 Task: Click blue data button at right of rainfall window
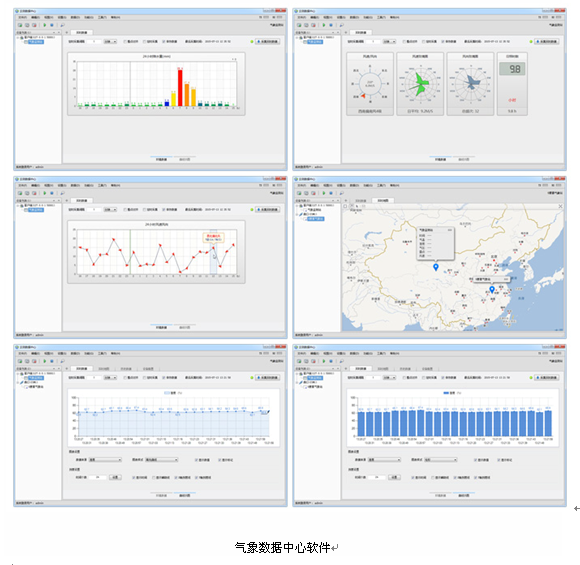pyautogui.click(x=267, y=41)
